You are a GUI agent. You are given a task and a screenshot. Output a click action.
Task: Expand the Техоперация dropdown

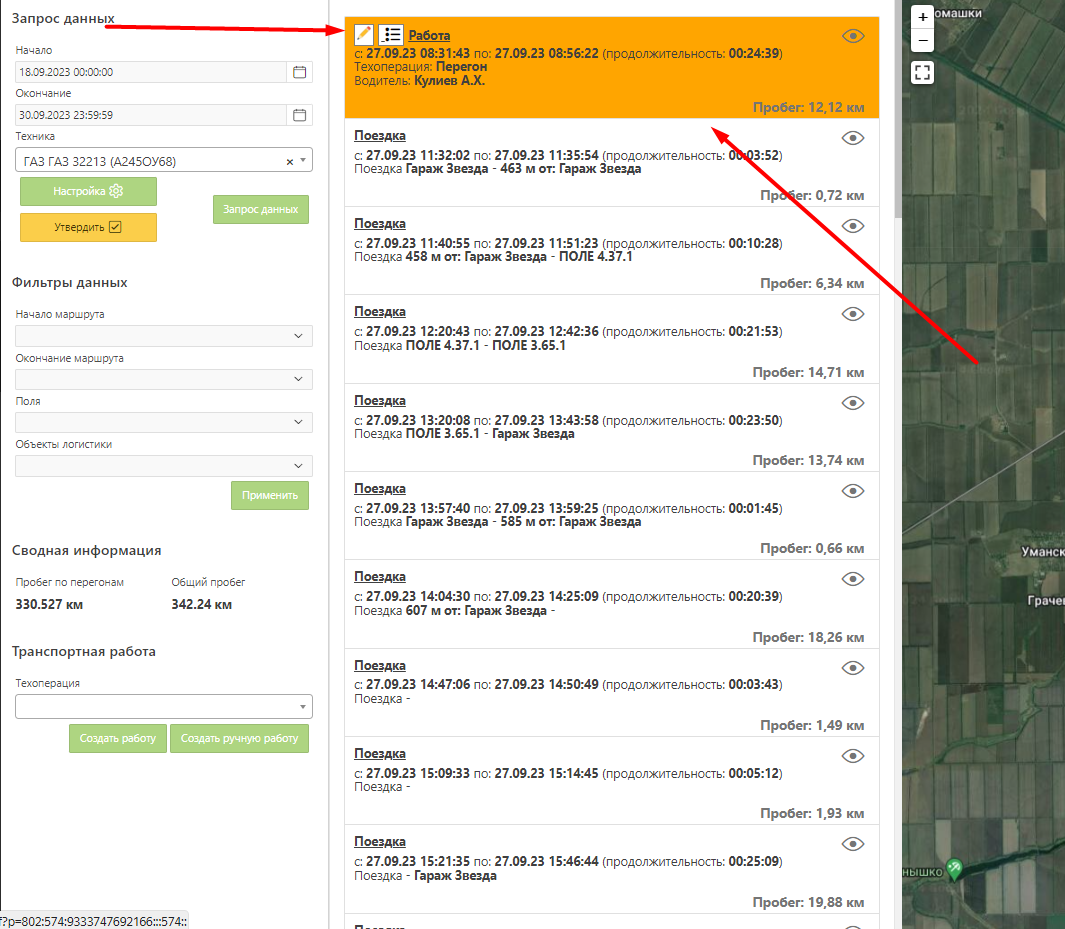coord(164,706)
